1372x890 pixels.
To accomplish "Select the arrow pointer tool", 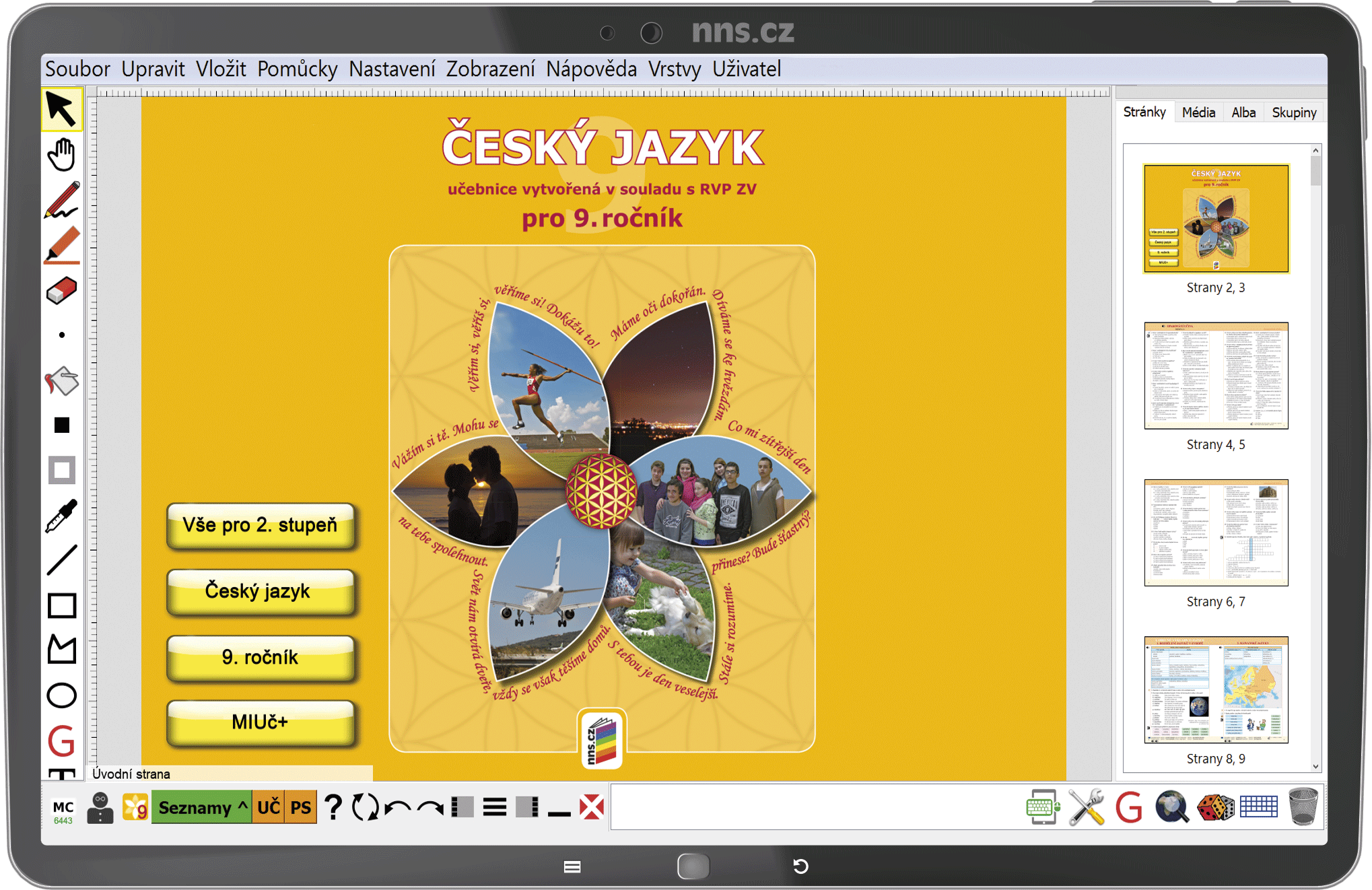I will [61, 110].
